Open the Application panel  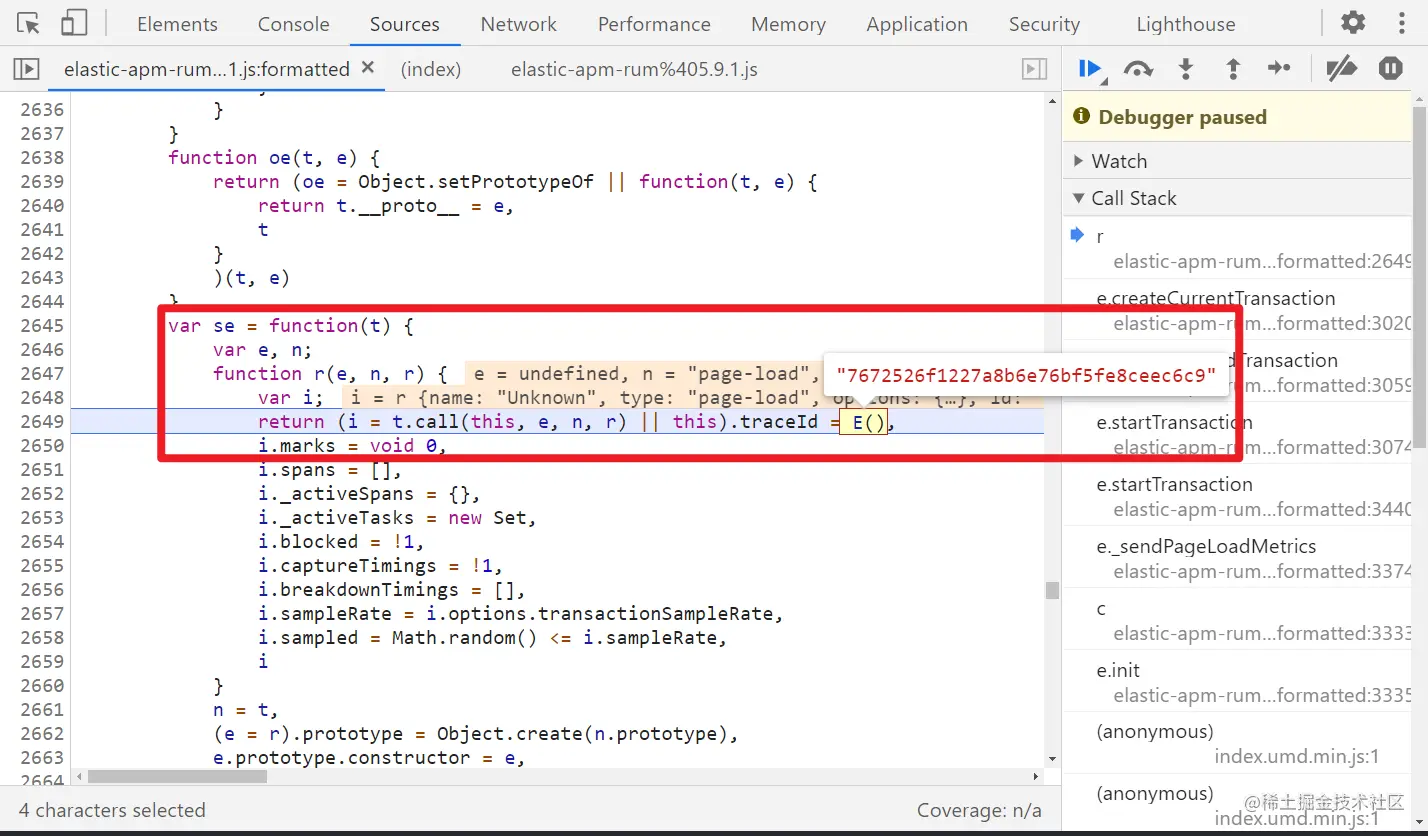917,24
